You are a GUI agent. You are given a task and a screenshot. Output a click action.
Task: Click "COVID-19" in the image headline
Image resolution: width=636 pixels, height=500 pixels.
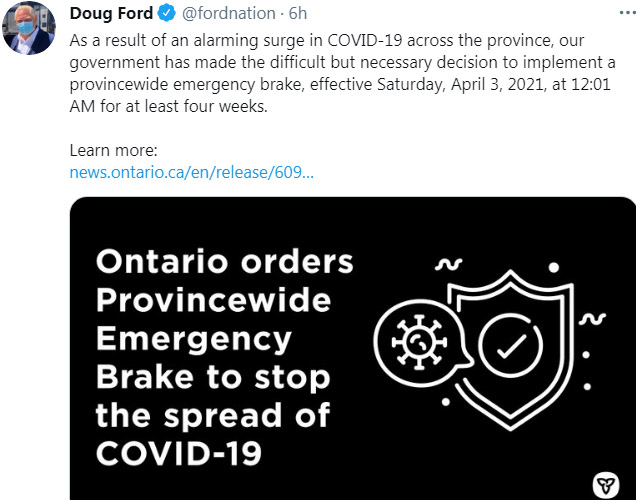(179, 453)
